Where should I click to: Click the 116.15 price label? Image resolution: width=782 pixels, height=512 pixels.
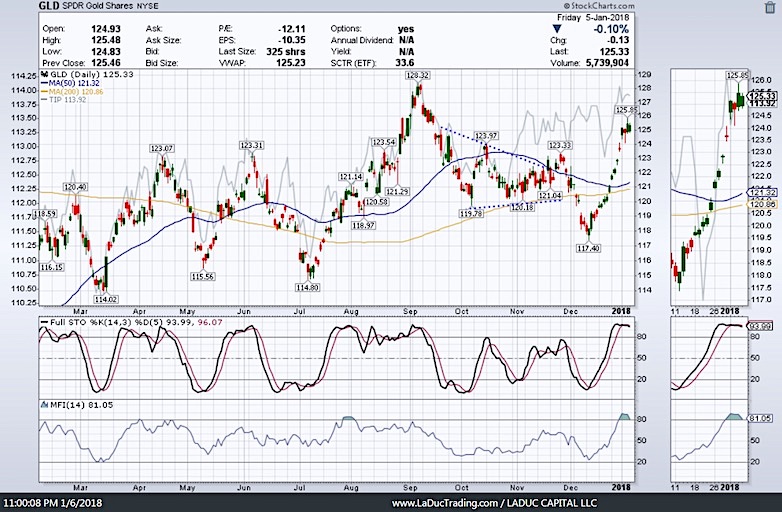click(51, 267)
